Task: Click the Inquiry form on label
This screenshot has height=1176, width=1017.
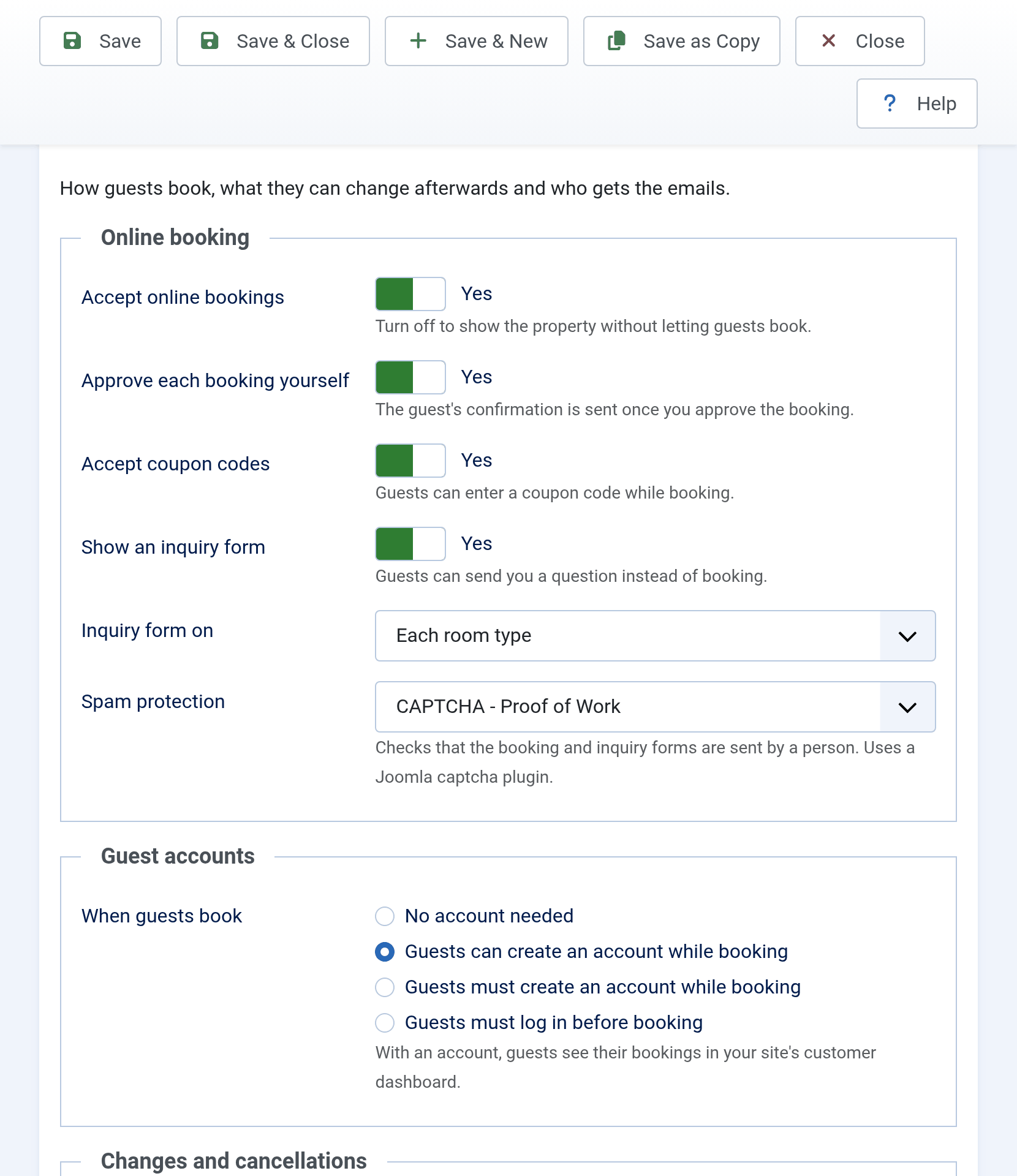Action: click(x=148, y=630)
